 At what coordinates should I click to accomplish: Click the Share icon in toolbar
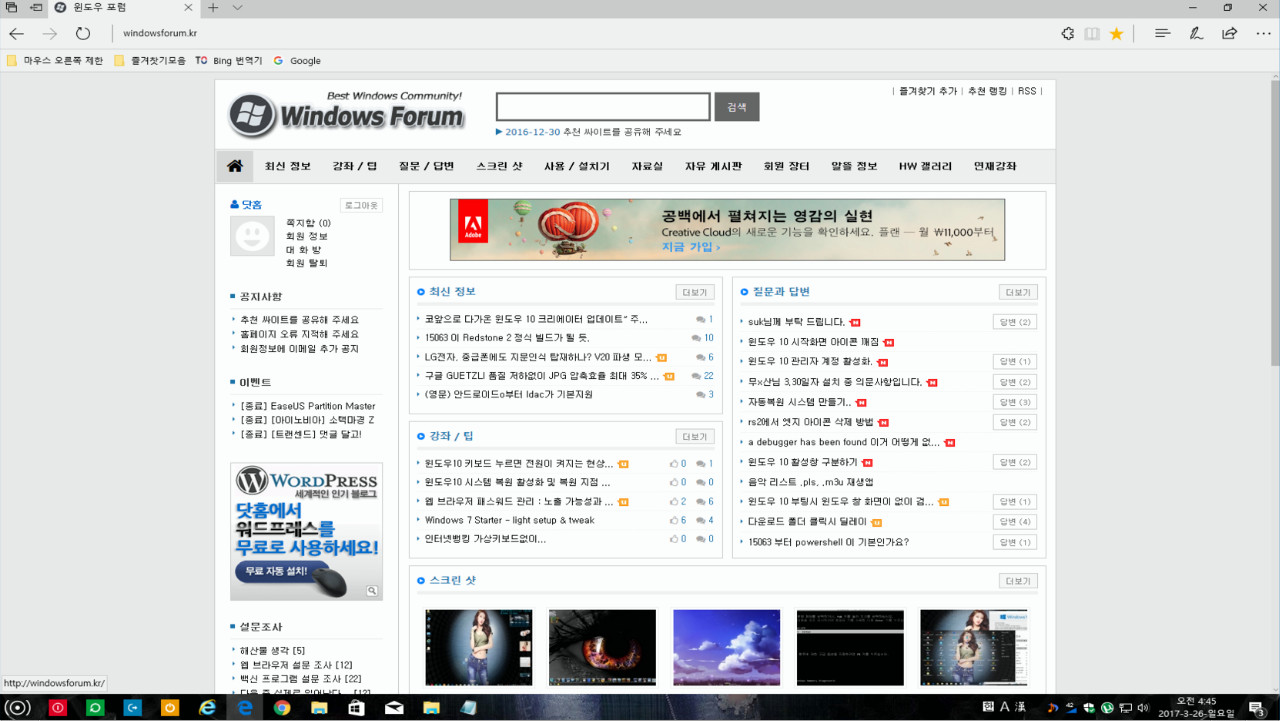pyautogui.click(x=1229, y=33)
